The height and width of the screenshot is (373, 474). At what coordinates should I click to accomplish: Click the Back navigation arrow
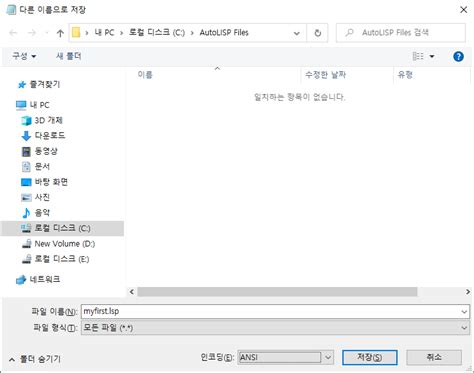(13, 33)
